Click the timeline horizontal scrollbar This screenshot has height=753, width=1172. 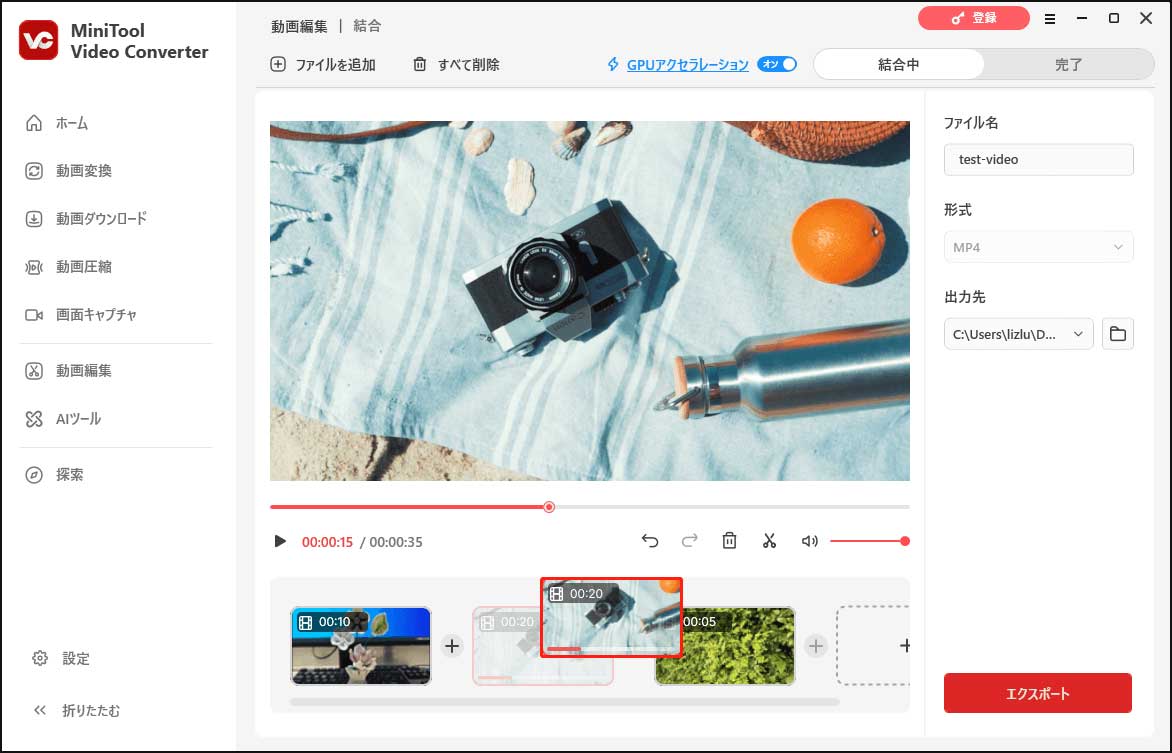564,702
